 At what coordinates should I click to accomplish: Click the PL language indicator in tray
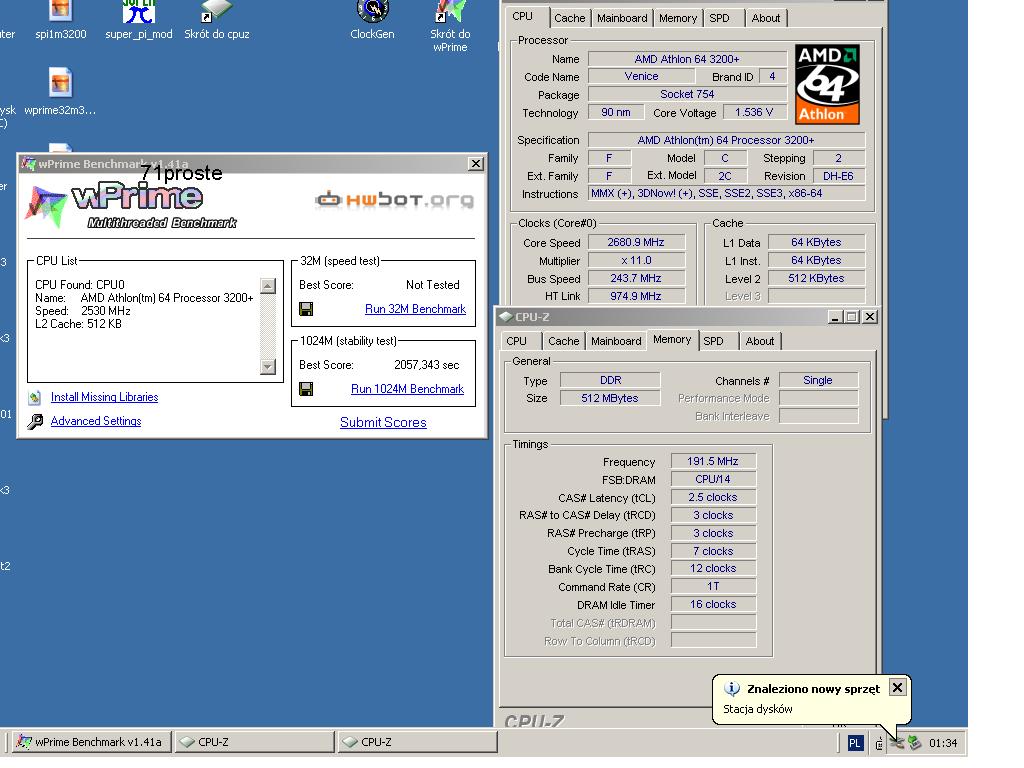[855, 743]
